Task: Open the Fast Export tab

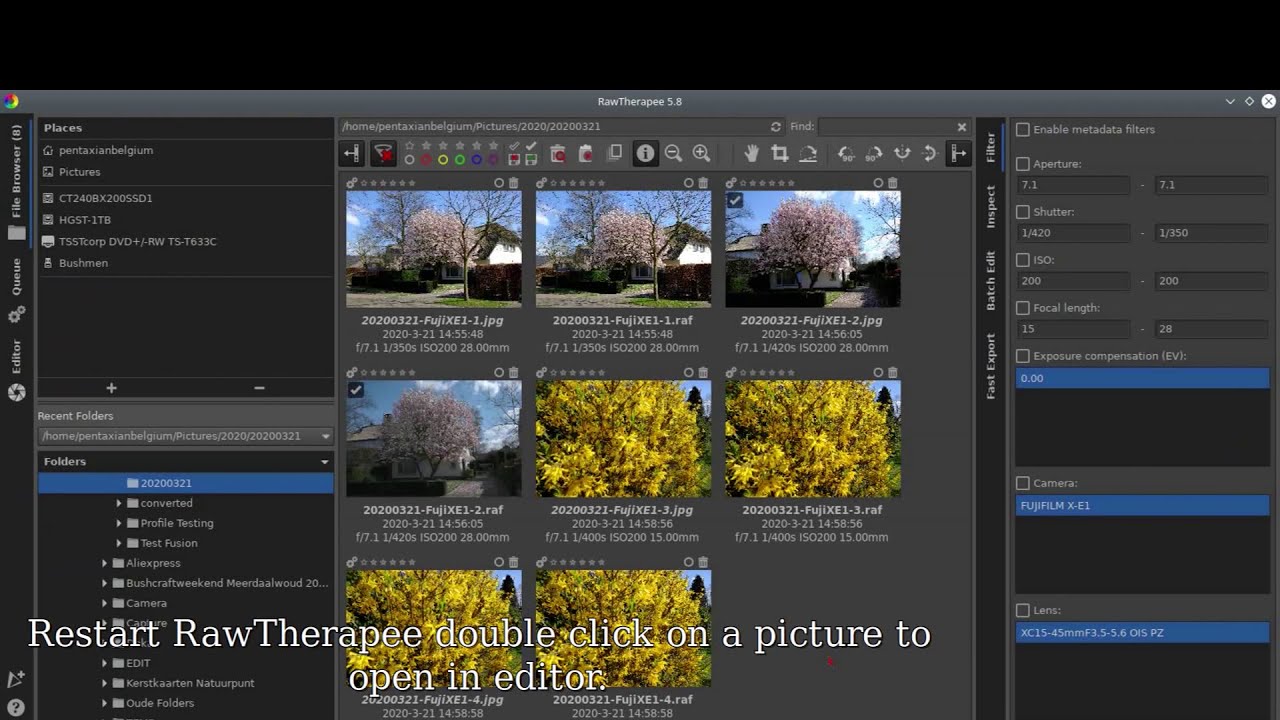Action: point(991,366)
